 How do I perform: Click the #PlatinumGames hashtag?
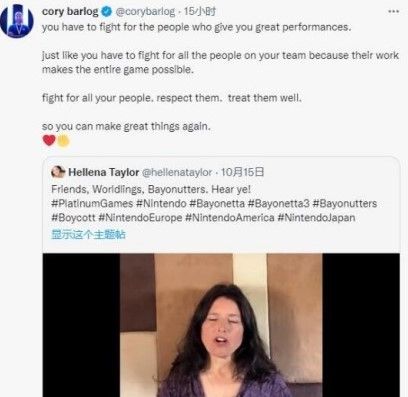click(92, 203)
